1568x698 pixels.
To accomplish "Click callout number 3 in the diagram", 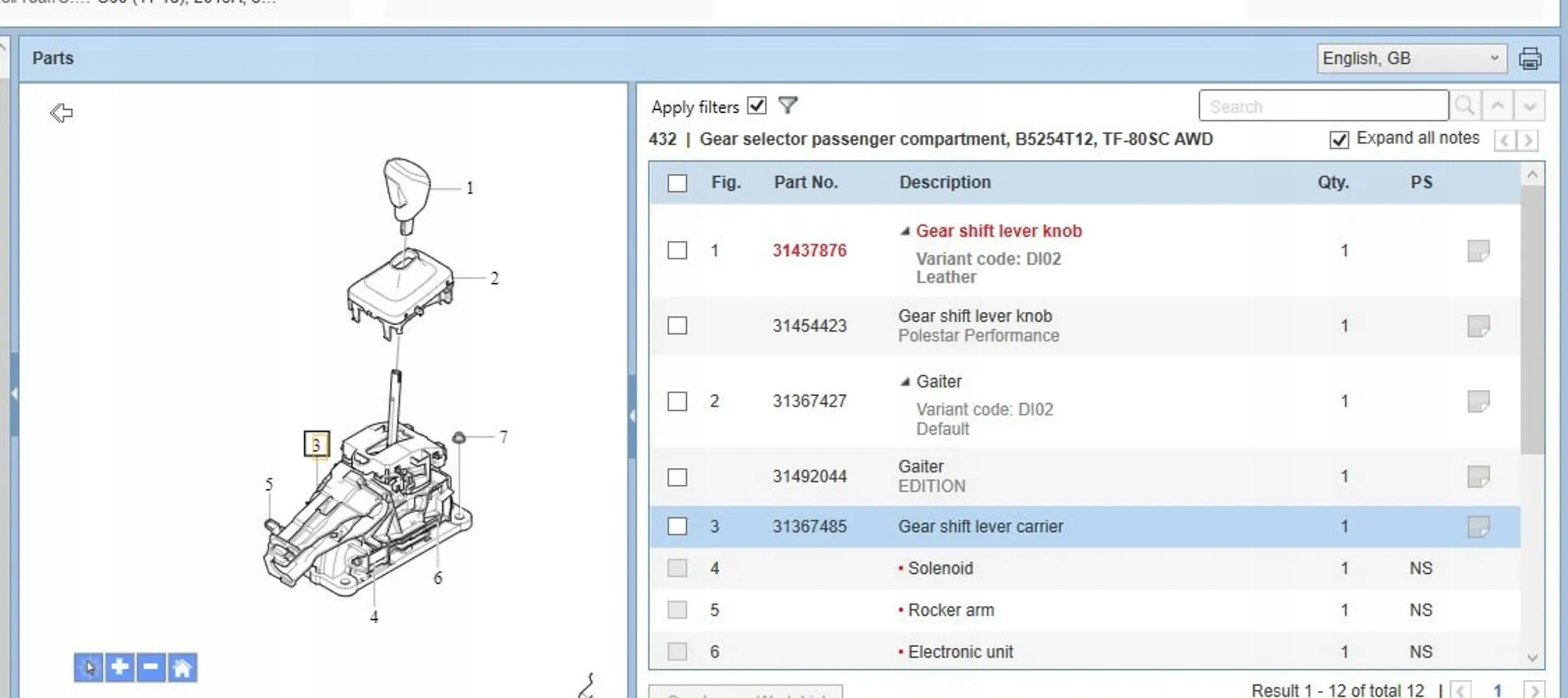I will pos(316,444).
